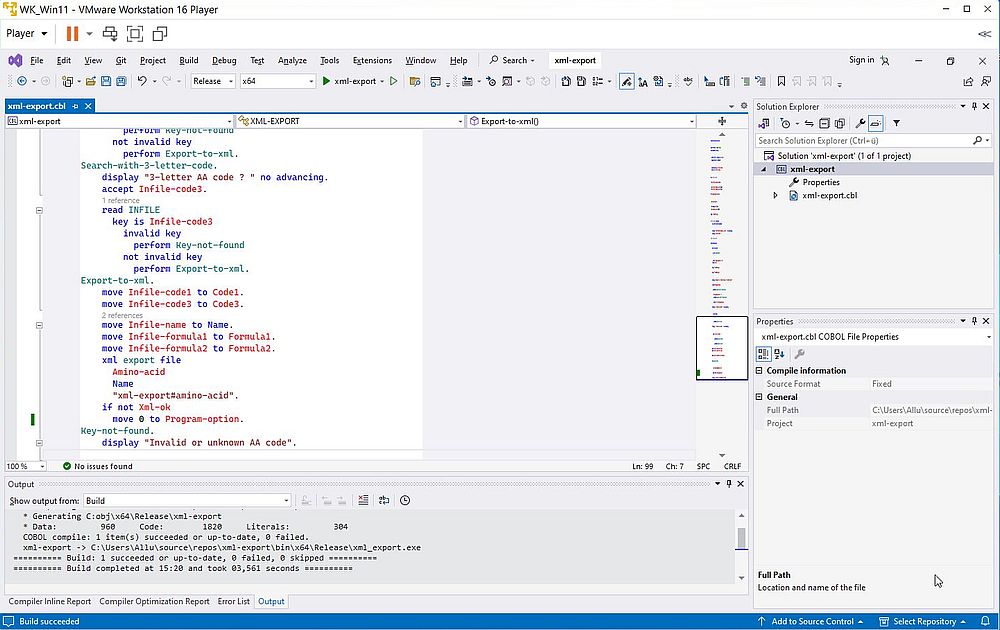Open the Debug menu
The height and width of the screenshot is (630, 1000).
tap(224, 61)
